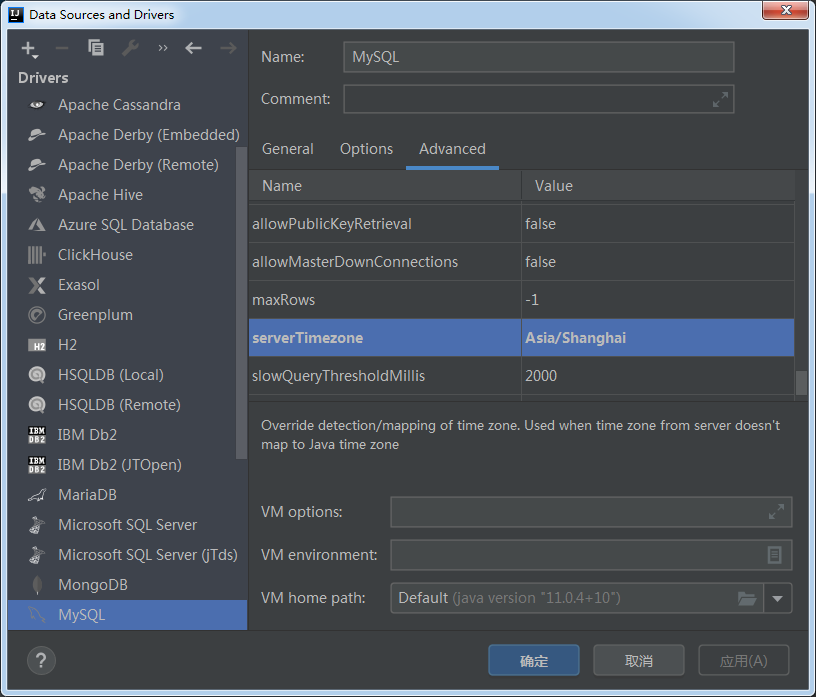
Task: Expand the VM options field icon
Action: 776,512
